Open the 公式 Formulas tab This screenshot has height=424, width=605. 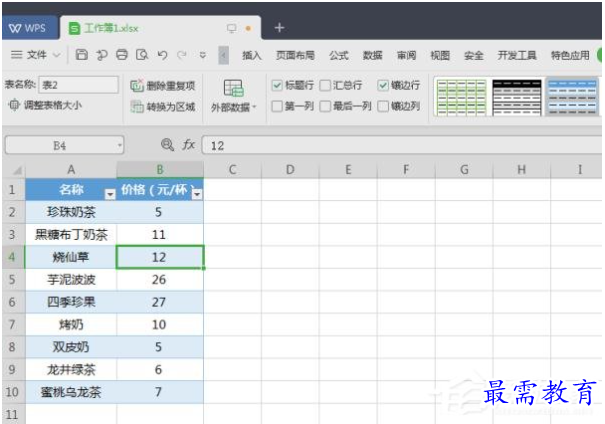tap(339, 55)
